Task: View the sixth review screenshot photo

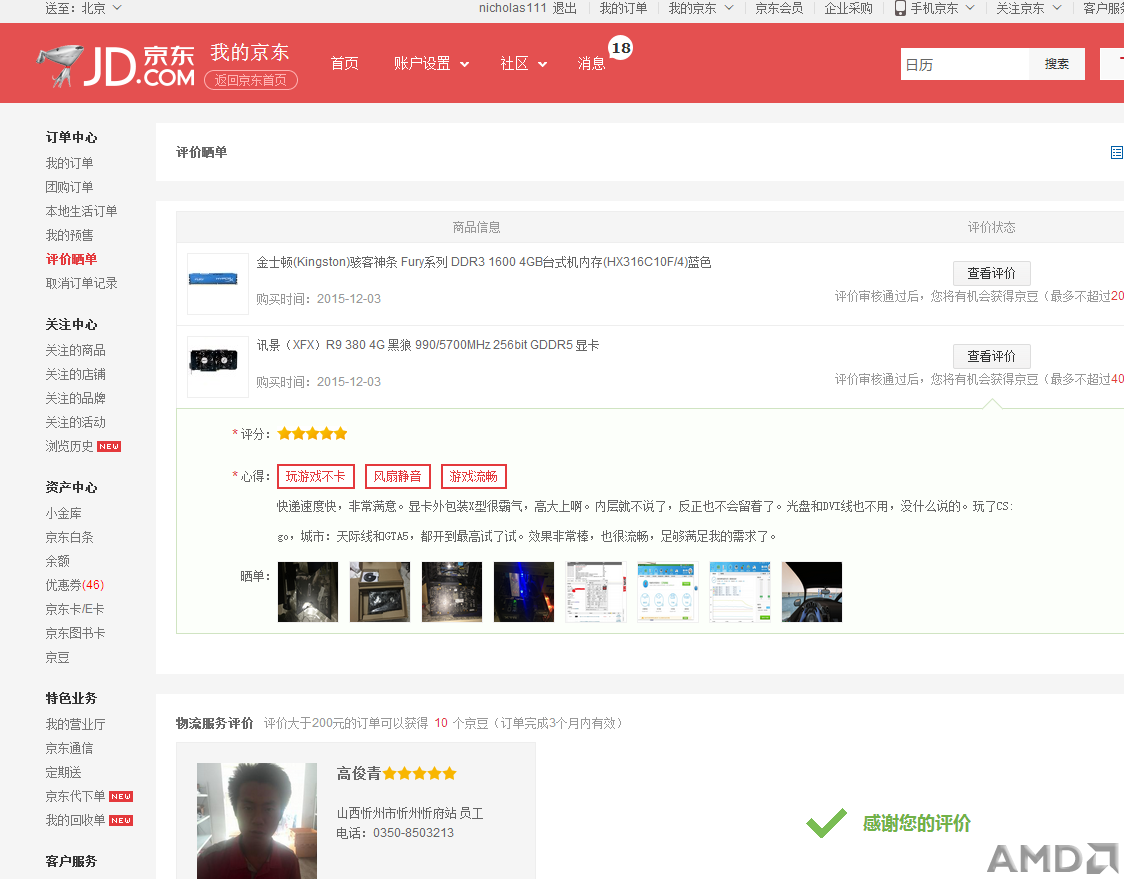Action: click(x=668, y=592)
